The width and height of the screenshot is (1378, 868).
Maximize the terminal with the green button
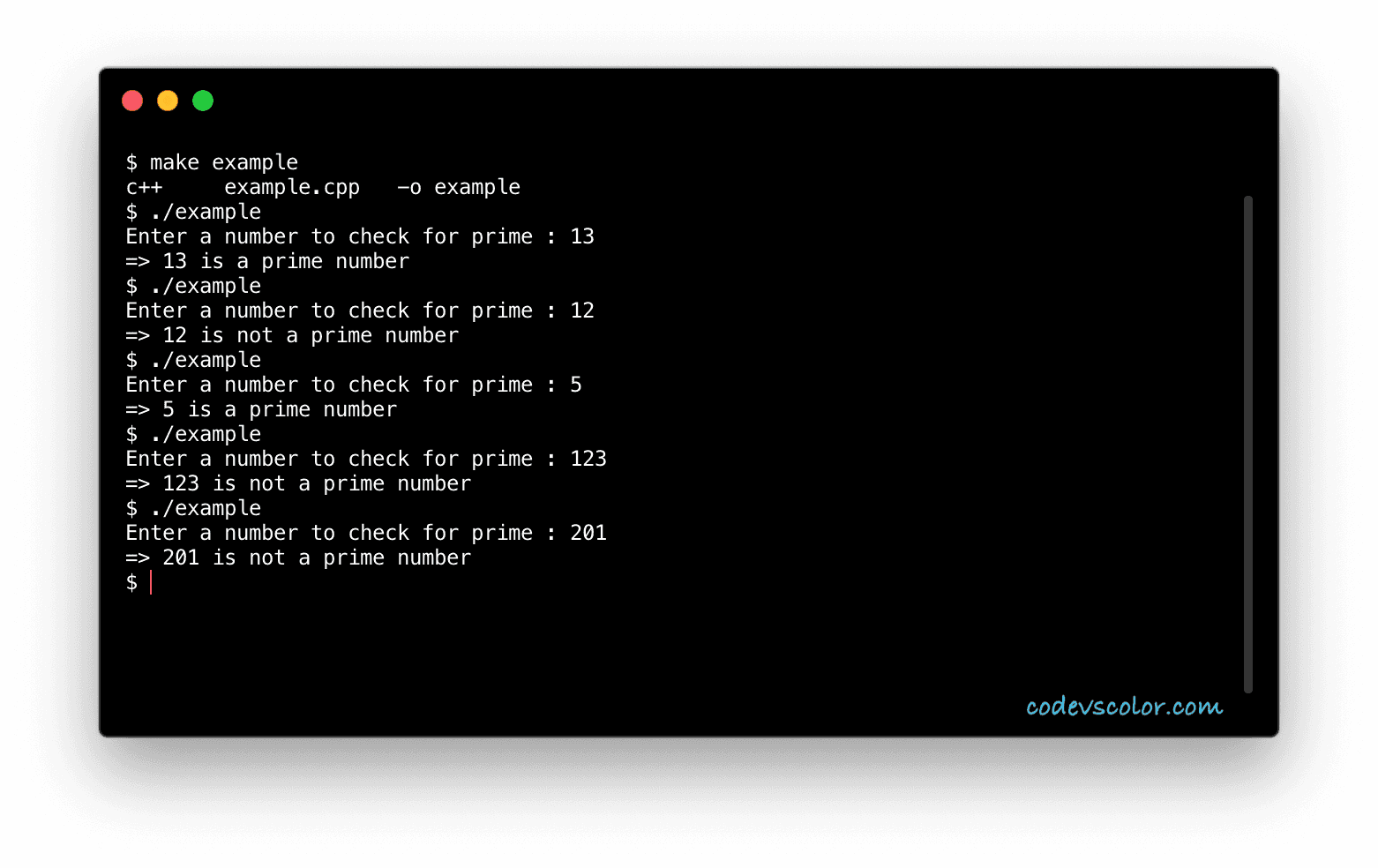(203, 101)
